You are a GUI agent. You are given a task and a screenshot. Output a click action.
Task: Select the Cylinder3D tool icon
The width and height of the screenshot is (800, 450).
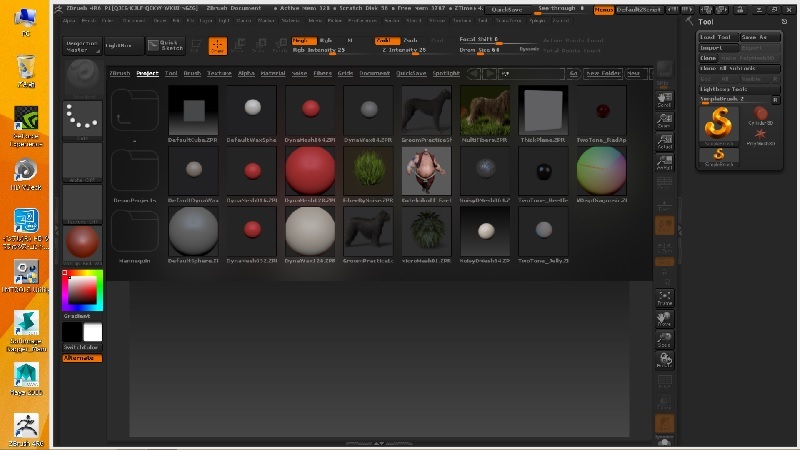click(760, 116)
